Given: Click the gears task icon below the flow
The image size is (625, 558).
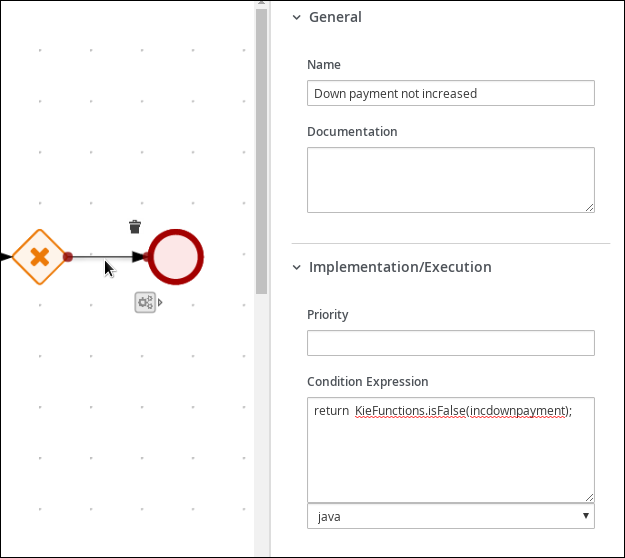Looking at the screenshot, I should coord(145,303).
